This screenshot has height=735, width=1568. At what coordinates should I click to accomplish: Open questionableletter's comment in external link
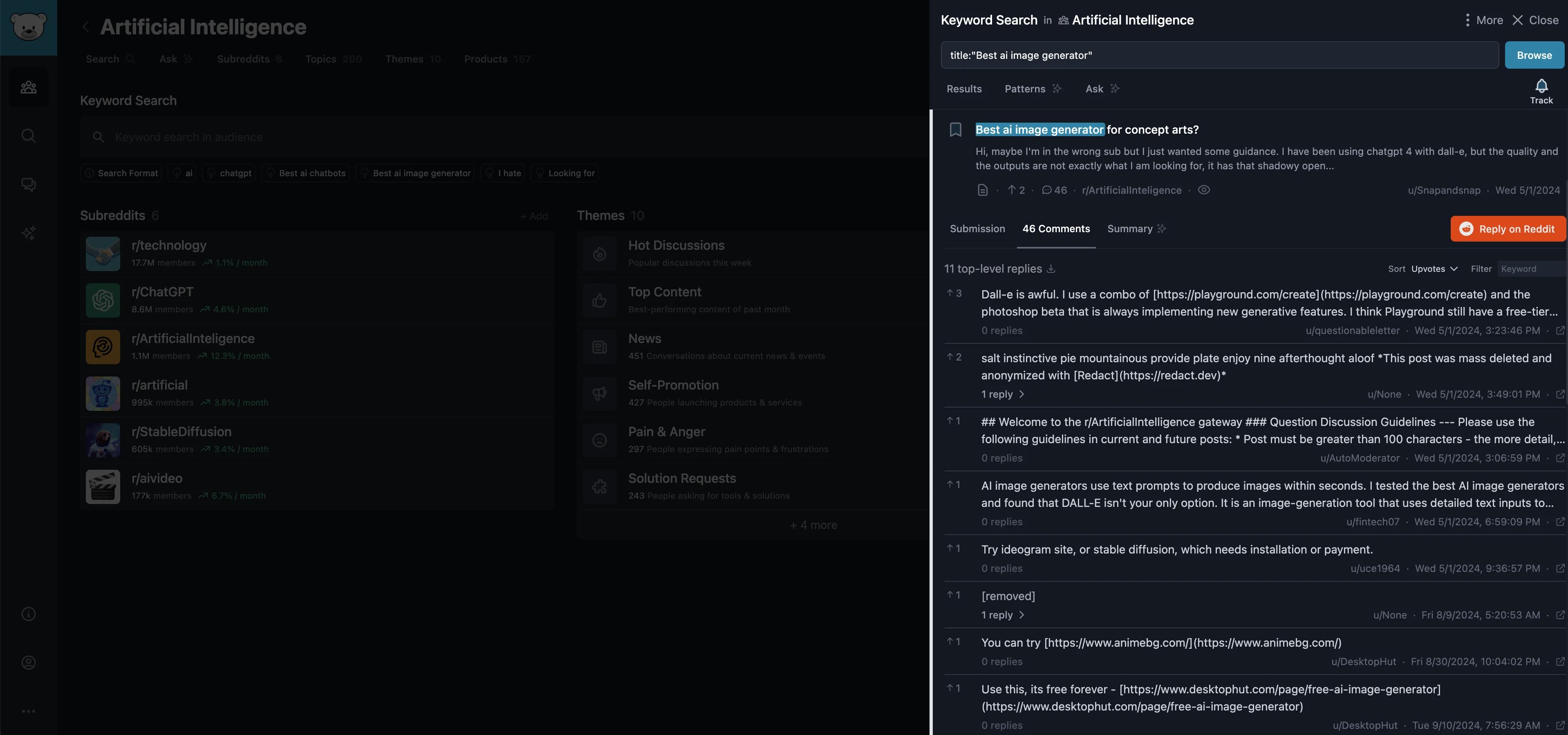click(x=1559, y=331)
